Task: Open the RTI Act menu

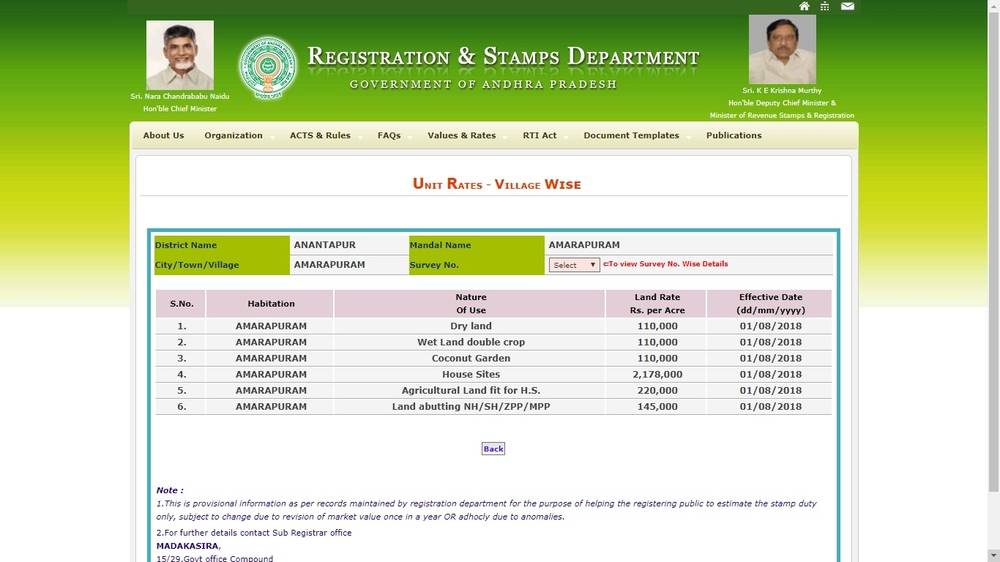Action: tap(540, 135)
